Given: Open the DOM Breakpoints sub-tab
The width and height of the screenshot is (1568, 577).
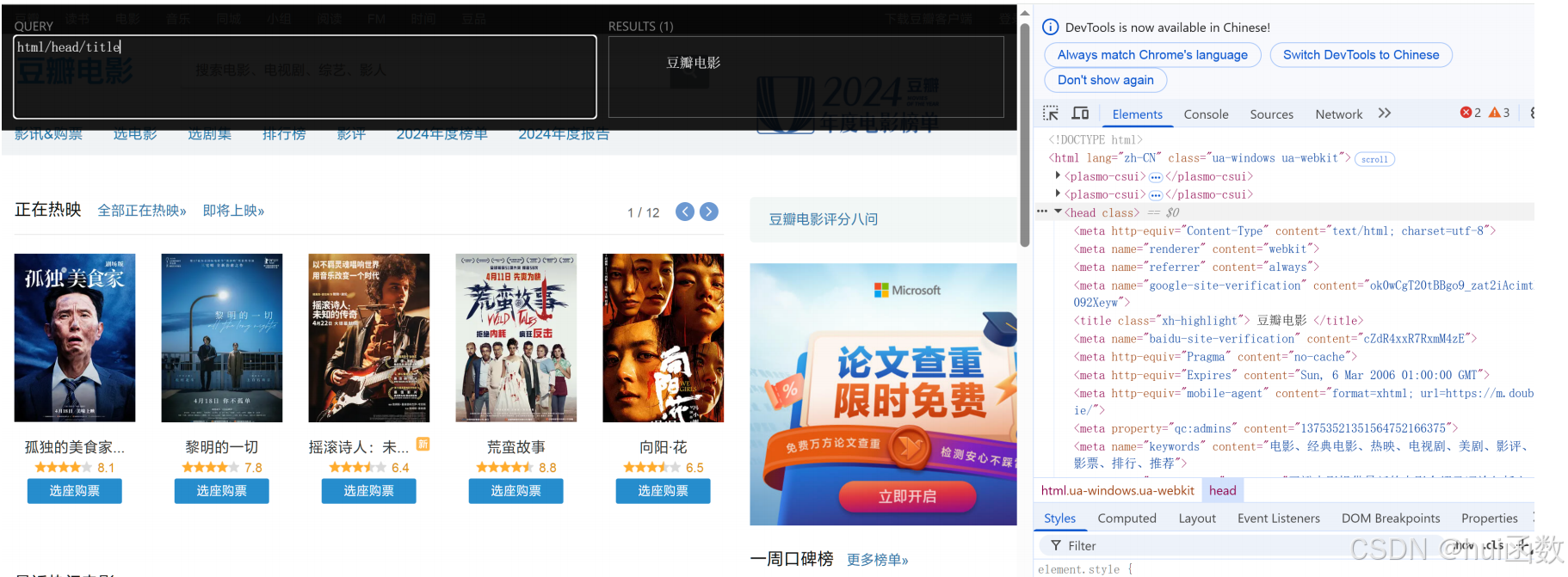Looking at the screenshot, I should click(1391, 519).
